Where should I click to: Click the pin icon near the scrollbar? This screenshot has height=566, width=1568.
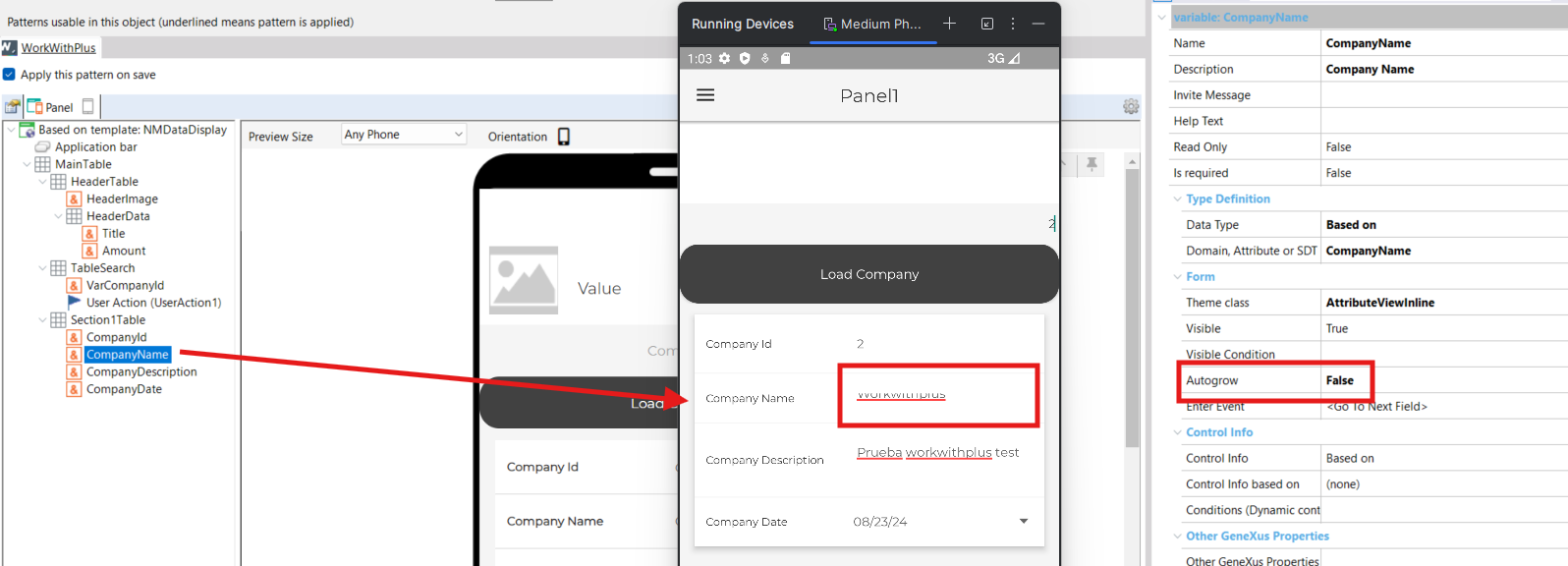click(x=1092, y=164)
